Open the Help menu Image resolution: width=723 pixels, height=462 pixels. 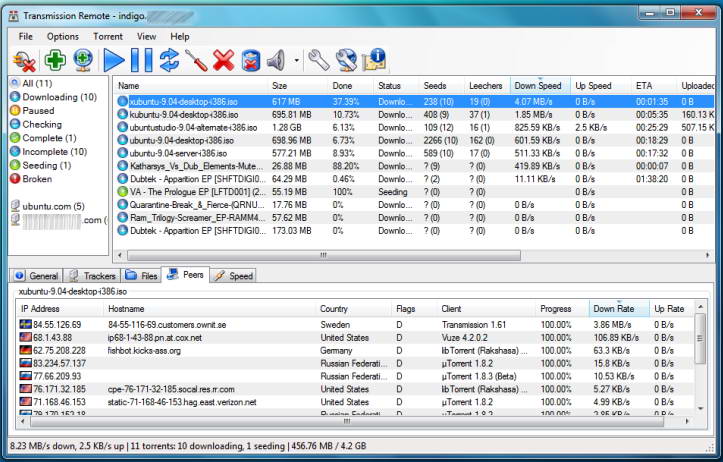tap(180, 36)
